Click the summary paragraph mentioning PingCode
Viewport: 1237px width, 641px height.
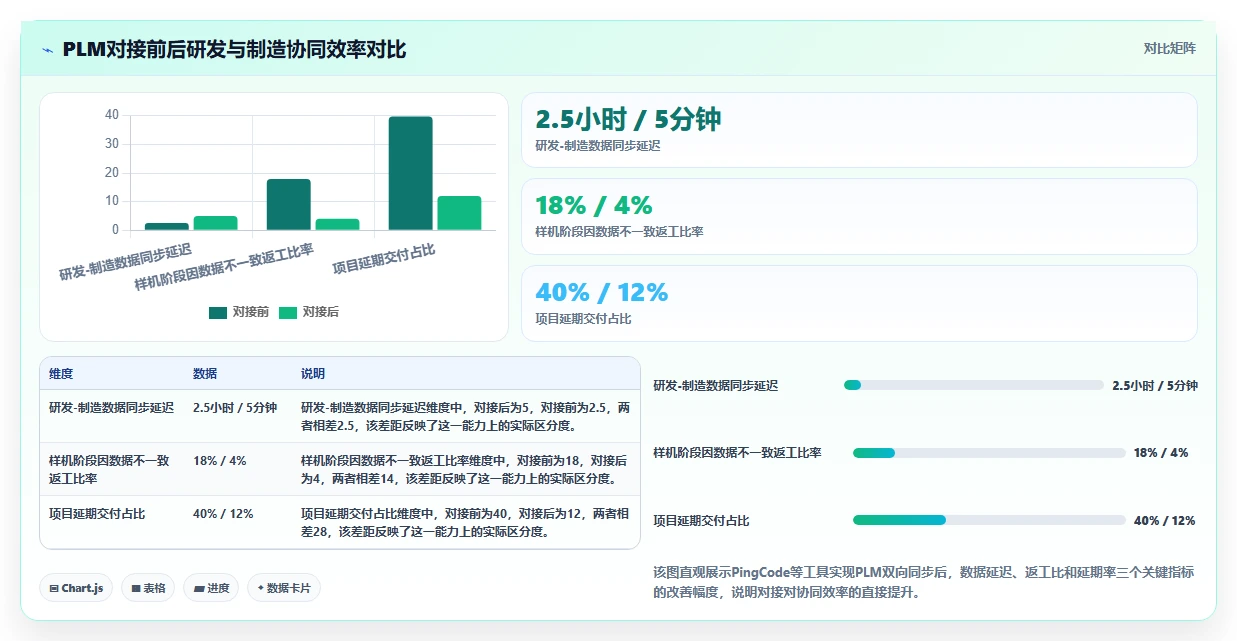923,582
